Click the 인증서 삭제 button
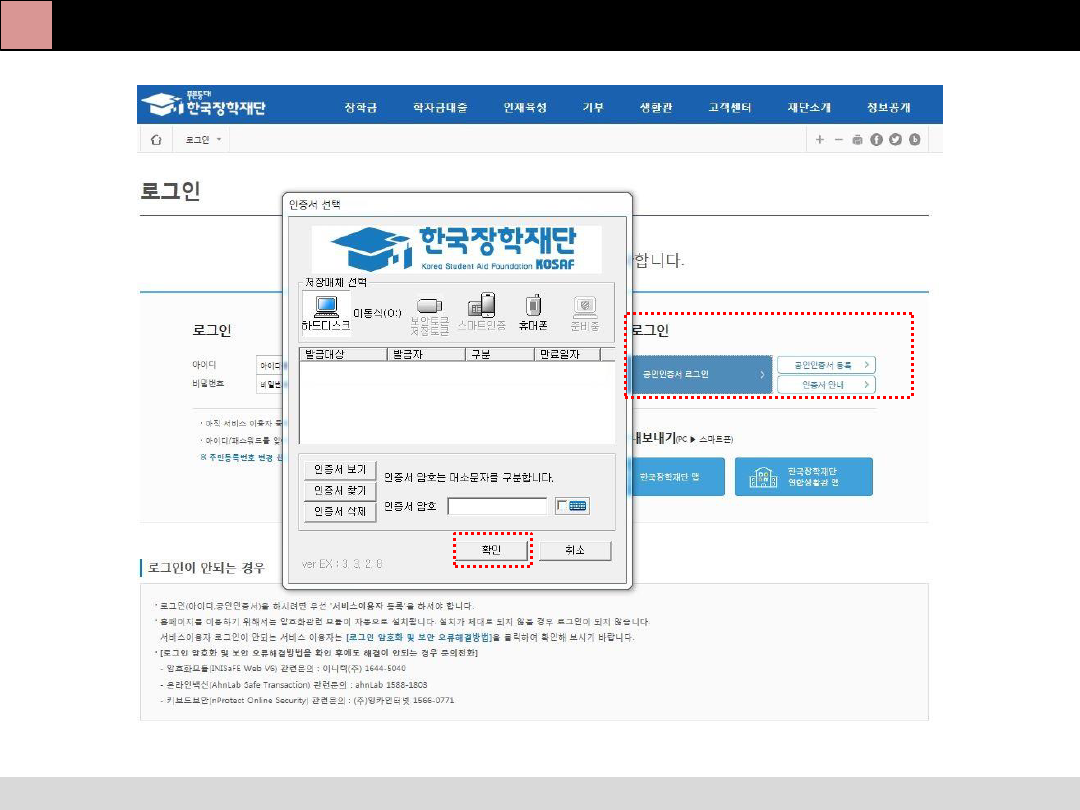This screenshot has height=810, width=1080. coord(340,511)
